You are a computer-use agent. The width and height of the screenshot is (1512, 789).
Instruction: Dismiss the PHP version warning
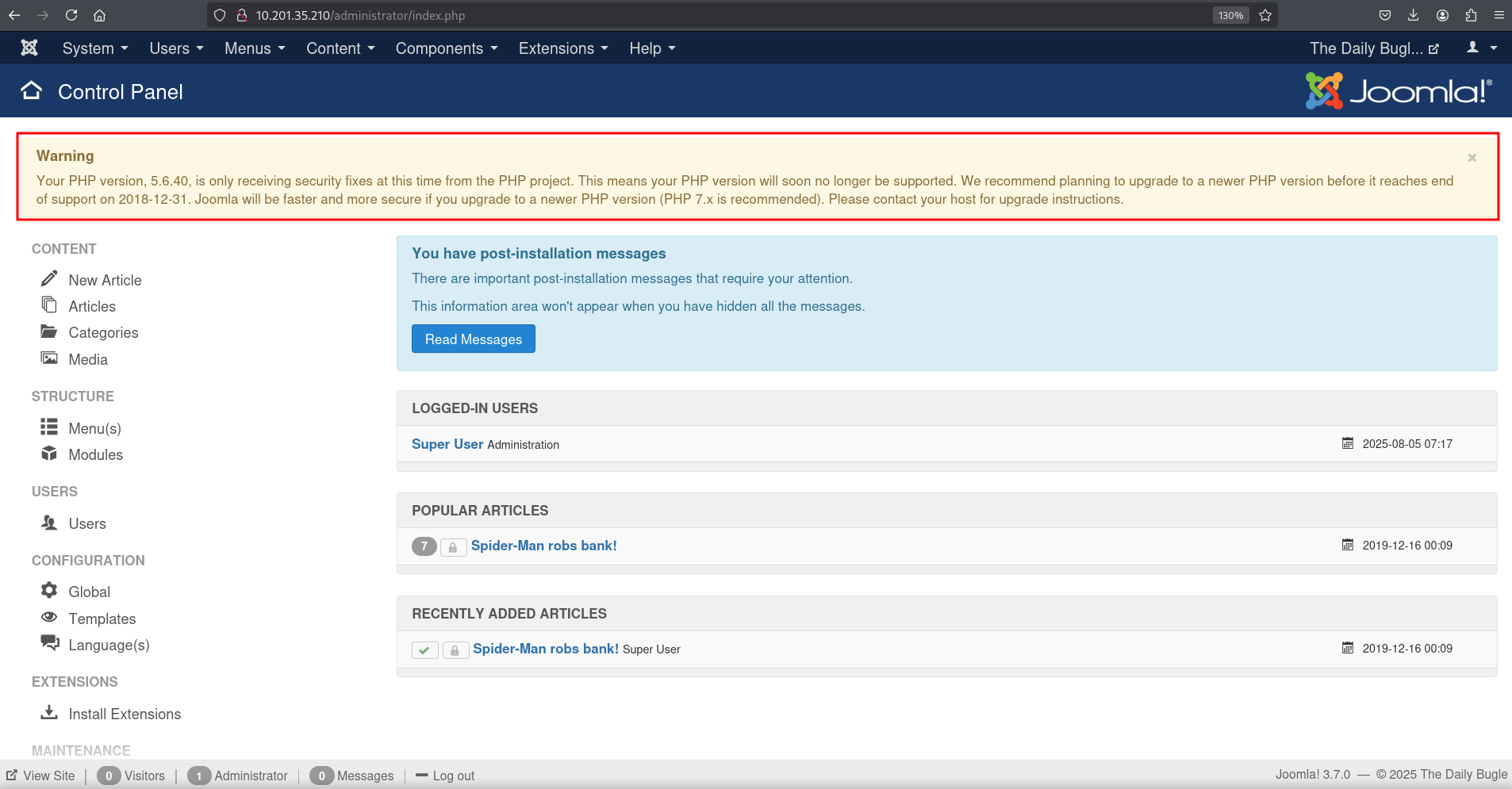[x=1472, y=158]
